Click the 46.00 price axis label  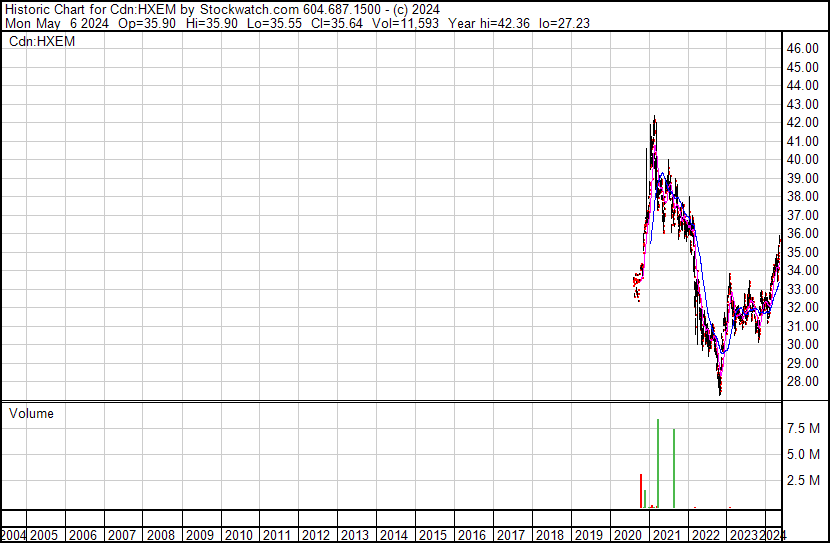803,48
